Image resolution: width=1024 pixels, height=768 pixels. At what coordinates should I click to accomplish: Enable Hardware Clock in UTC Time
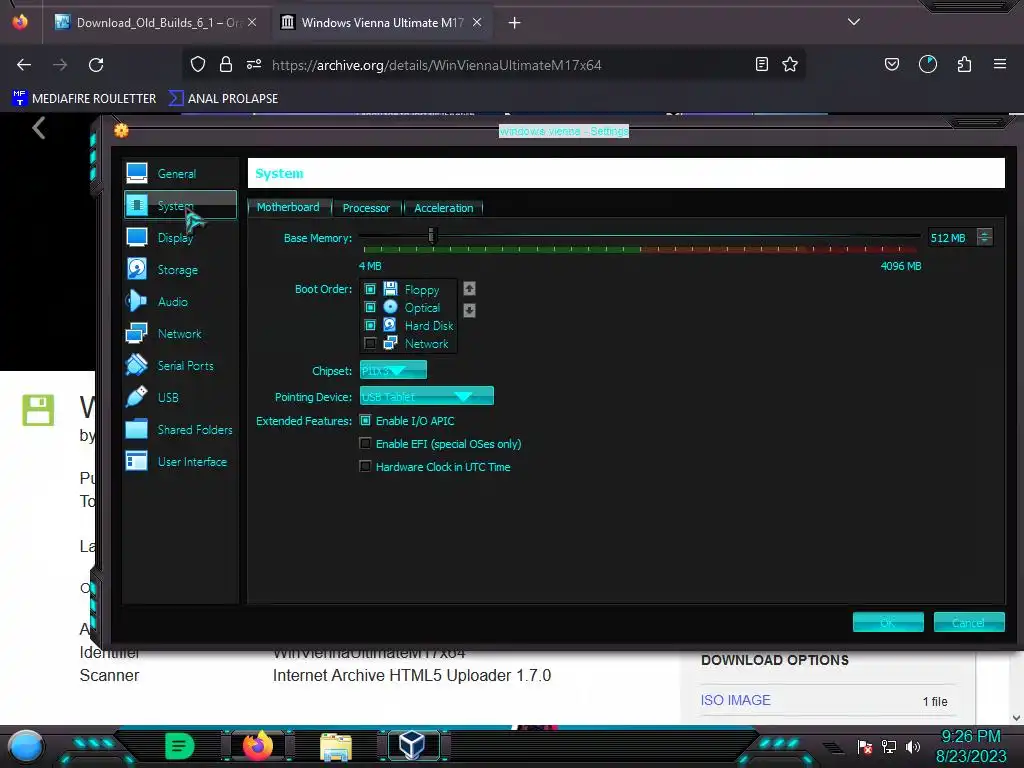tap(366, 466)
